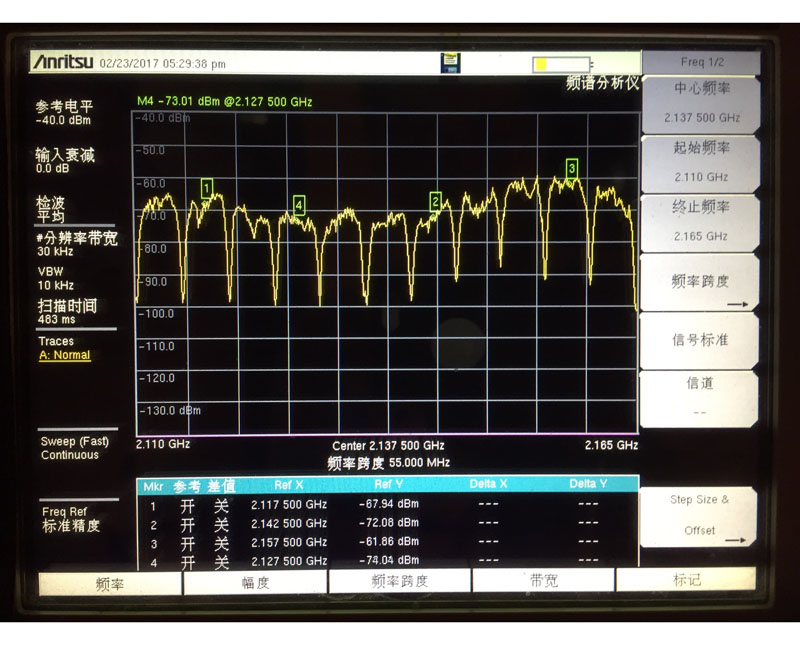Select marker 1 on the trace
Image resolution: width=800 pixels, height=645 pixels.
tap(207, 188)
